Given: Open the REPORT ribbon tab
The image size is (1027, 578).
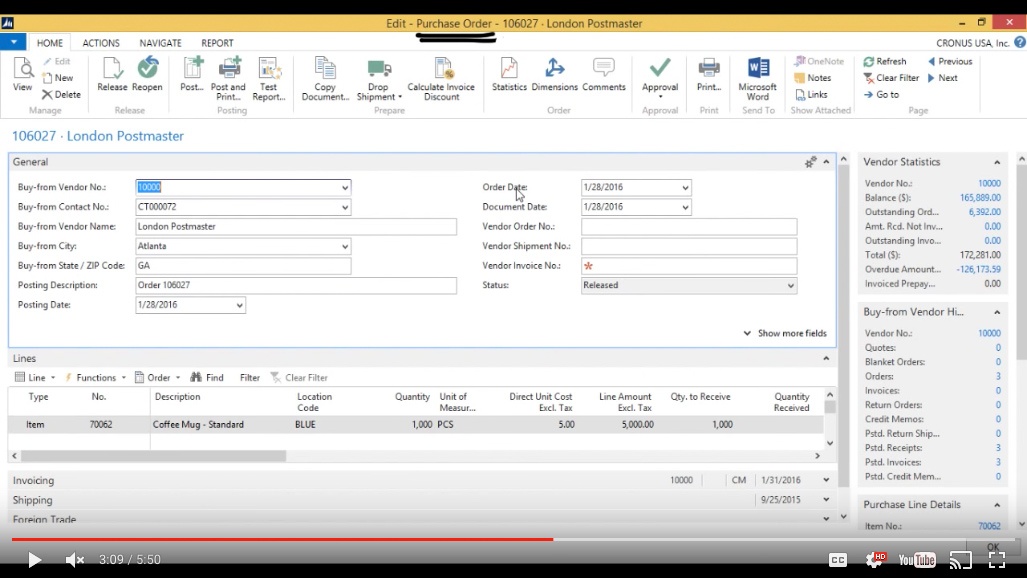Looking at the screenshot, I should [x=217, y=43].
